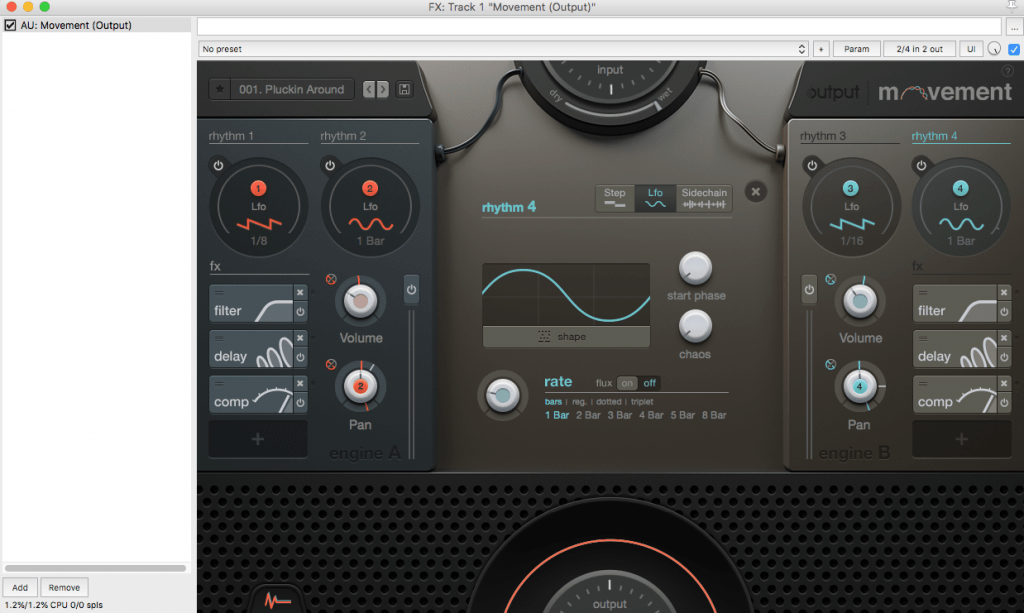1024x613 pixels.
Task: Click the plus button beside preset dropdown
Action: (821, 49)
